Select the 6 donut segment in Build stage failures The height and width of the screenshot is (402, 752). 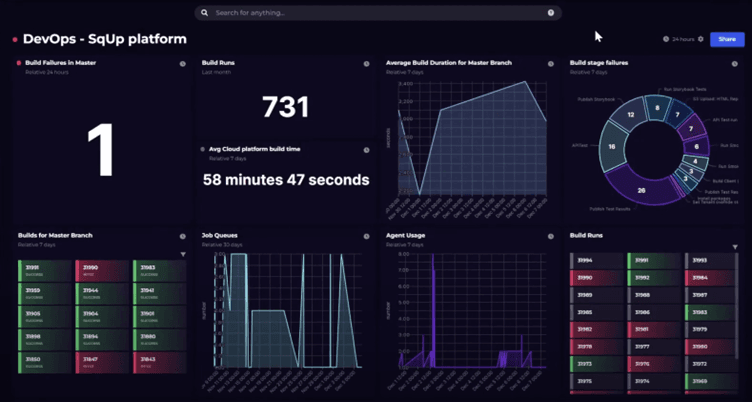(x=696, y=147)
